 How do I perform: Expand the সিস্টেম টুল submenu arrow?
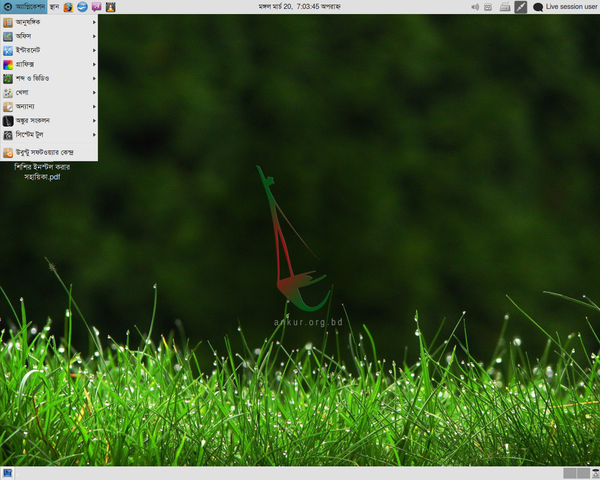[x=94, y=135]
